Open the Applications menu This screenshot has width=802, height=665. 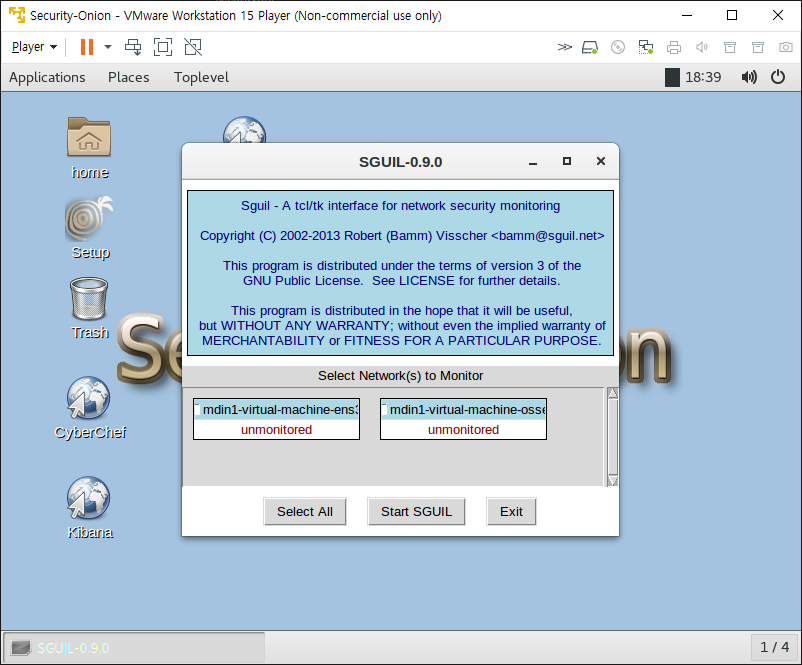47,77
